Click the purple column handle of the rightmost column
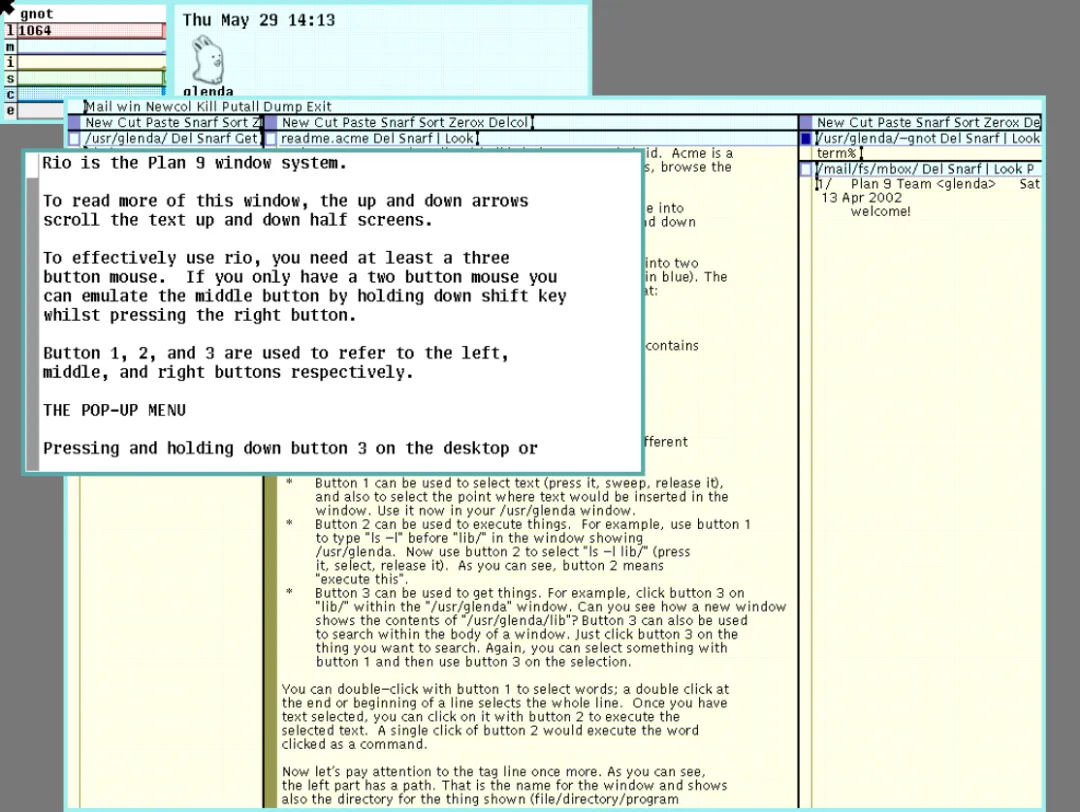The image size is (1080, 812). tap(806, 123)
